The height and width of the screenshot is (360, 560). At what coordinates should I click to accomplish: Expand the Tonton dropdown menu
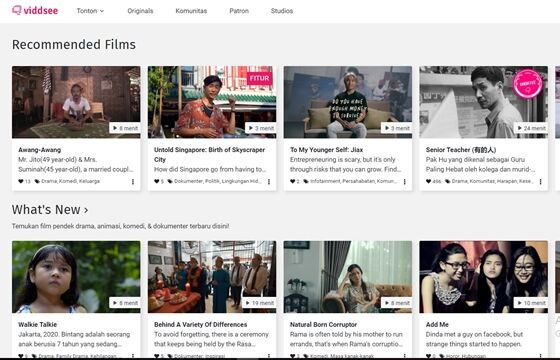pyautogui.click(x=90, y=11)
